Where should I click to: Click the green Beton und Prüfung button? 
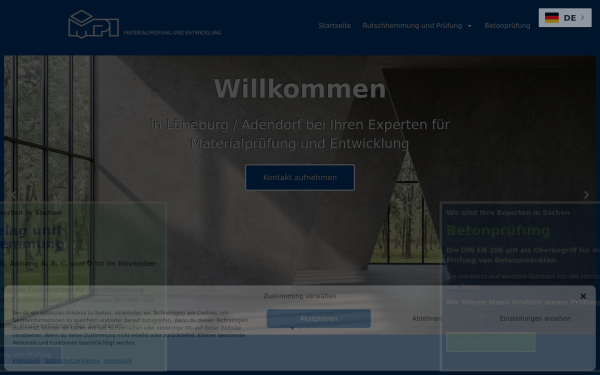(x=491, y=342)
